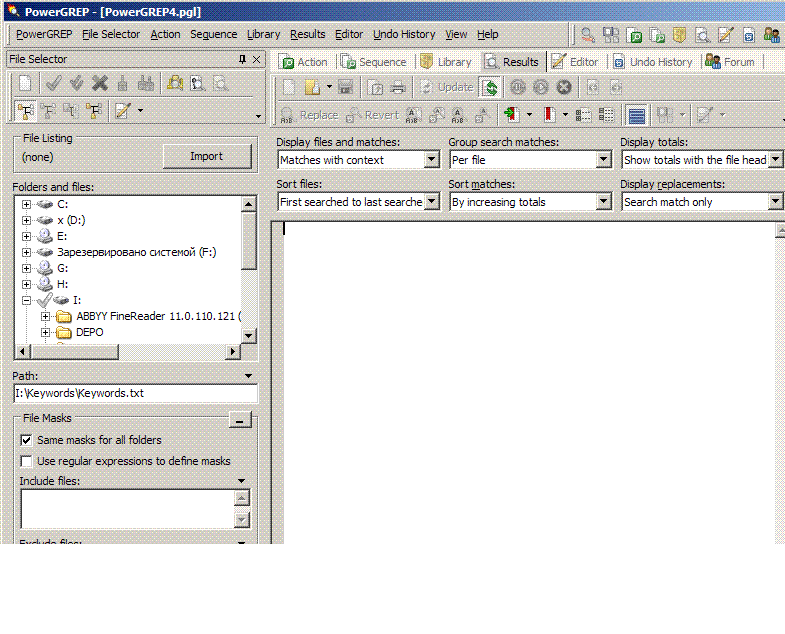This screenshot has height=634, width=785.
Task: Click the new file selection page icon
Action: coord(25,83)
